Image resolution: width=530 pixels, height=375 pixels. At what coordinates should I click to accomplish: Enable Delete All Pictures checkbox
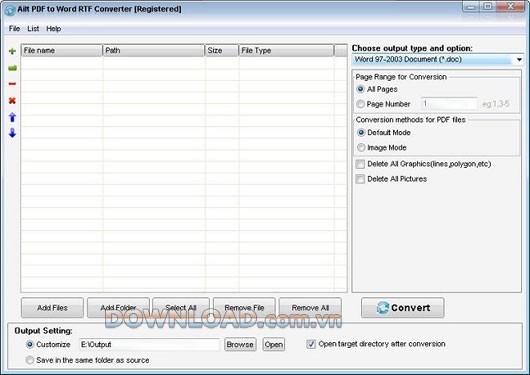360,179
